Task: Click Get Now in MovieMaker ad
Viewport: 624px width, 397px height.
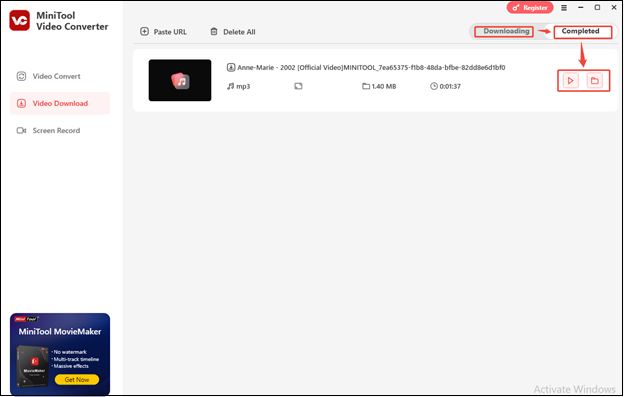Action: [77, 379]
